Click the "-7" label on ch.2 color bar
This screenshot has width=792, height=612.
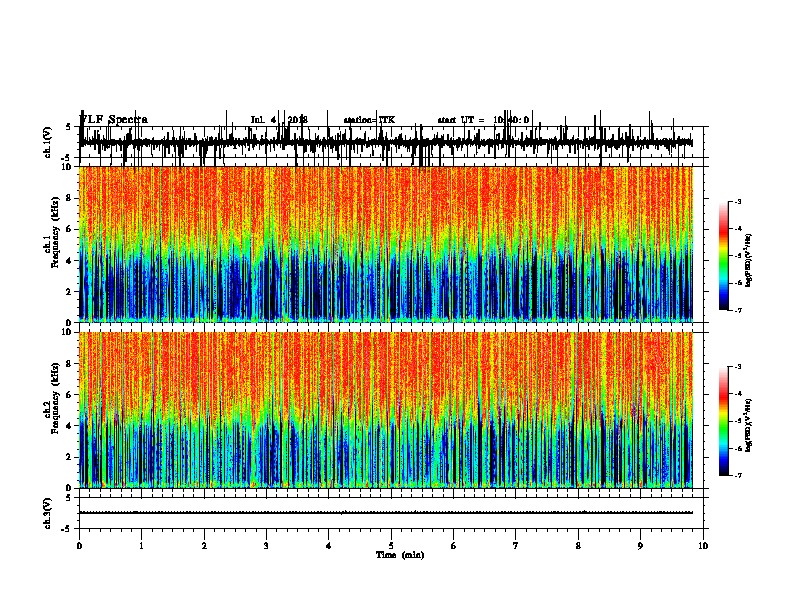[738, 475]
